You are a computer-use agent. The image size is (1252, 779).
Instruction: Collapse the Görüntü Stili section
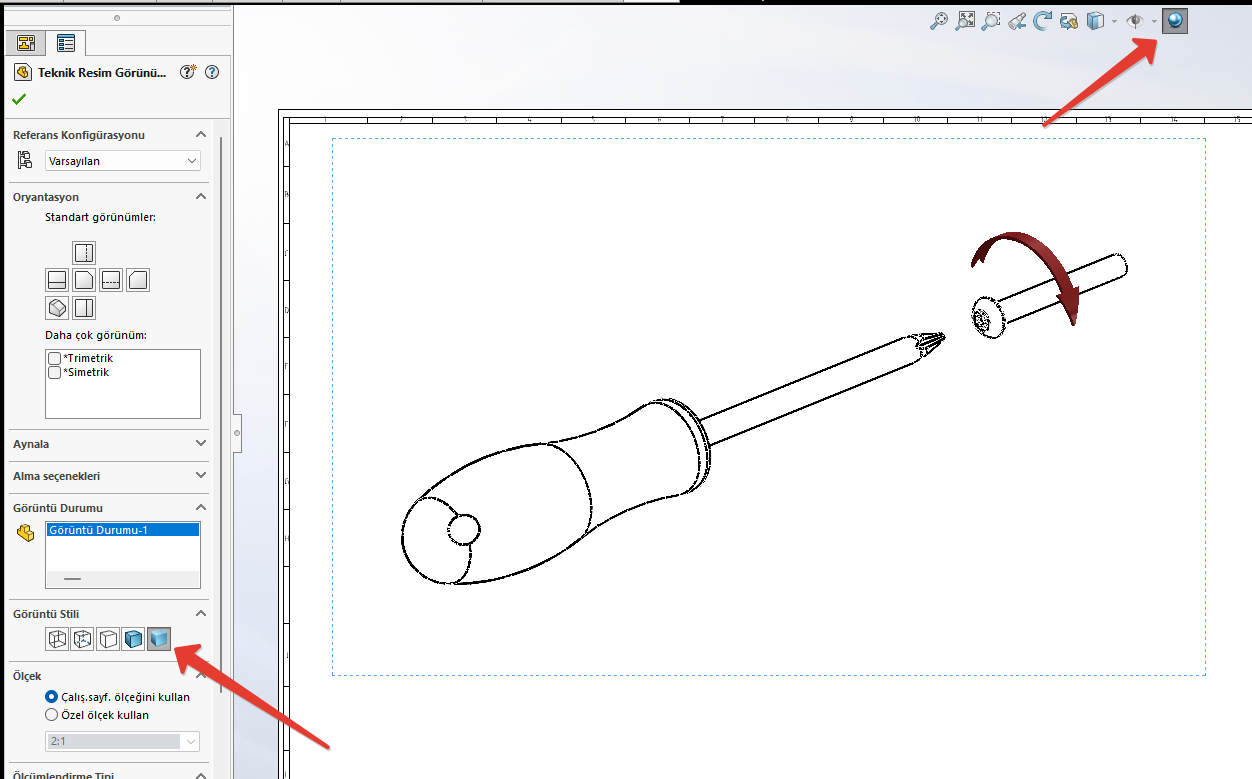tap(201, 613)
